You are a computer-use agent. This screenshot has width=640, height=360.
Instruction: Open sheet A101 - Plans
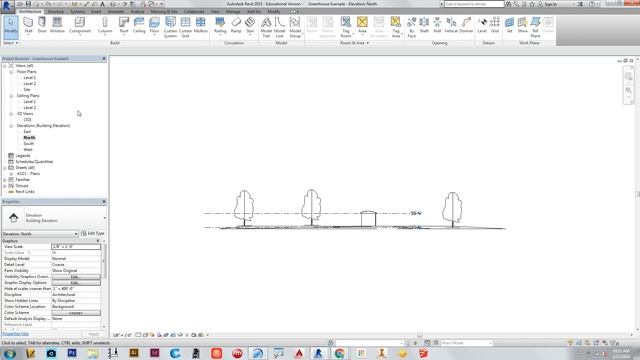point(28,174)
